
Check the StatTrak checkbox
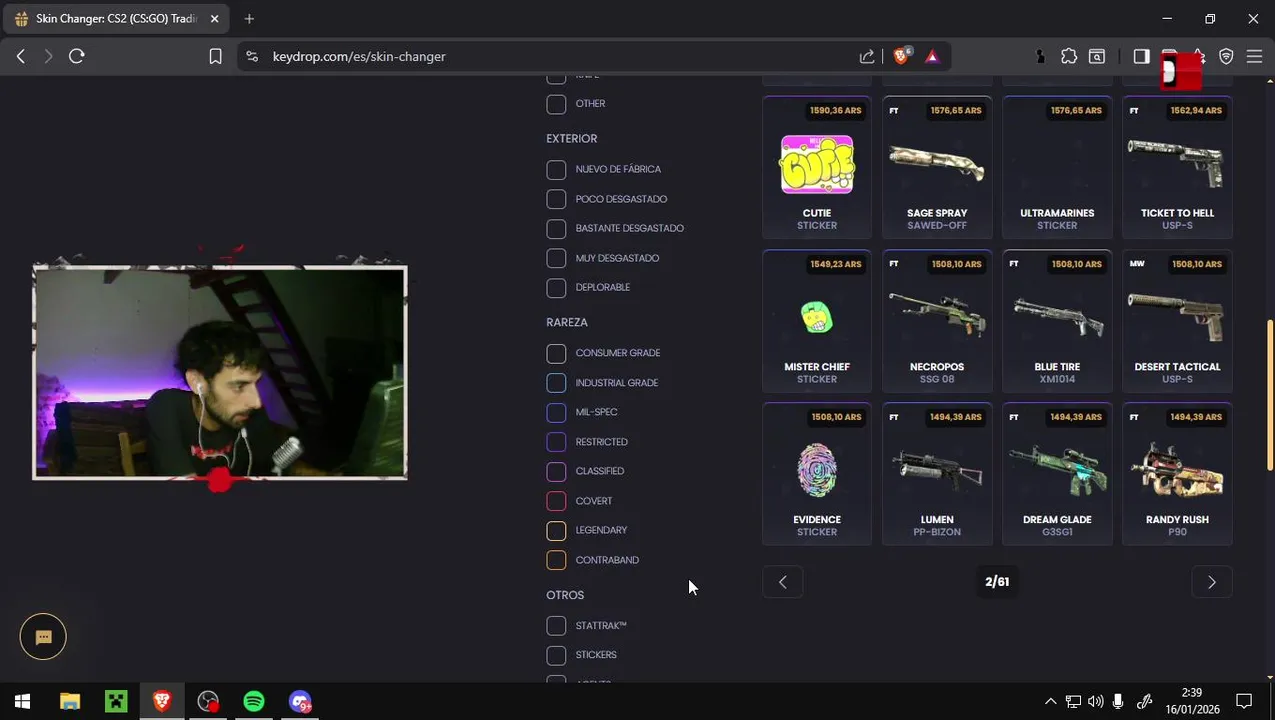pyautogui.click(x=556, y=626)
